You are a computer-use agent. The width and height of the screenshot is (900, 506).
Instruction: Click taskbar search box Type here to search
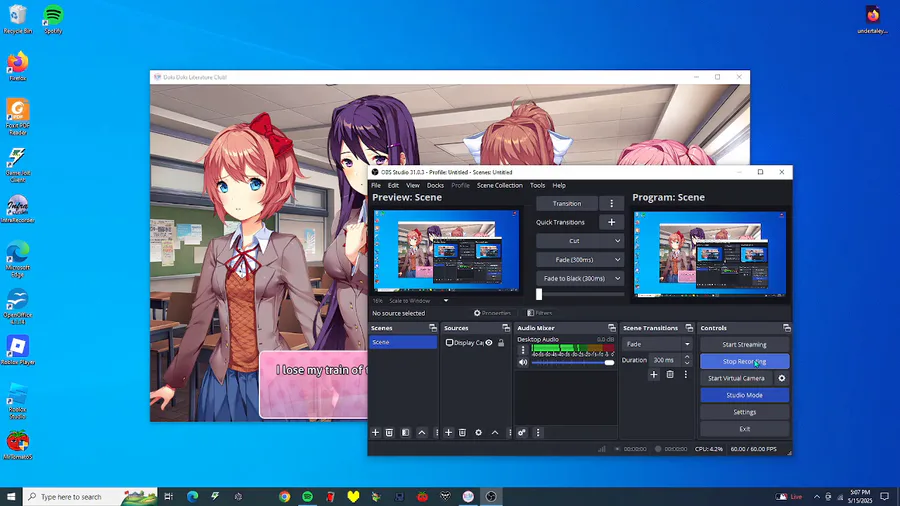pos(91,497)
